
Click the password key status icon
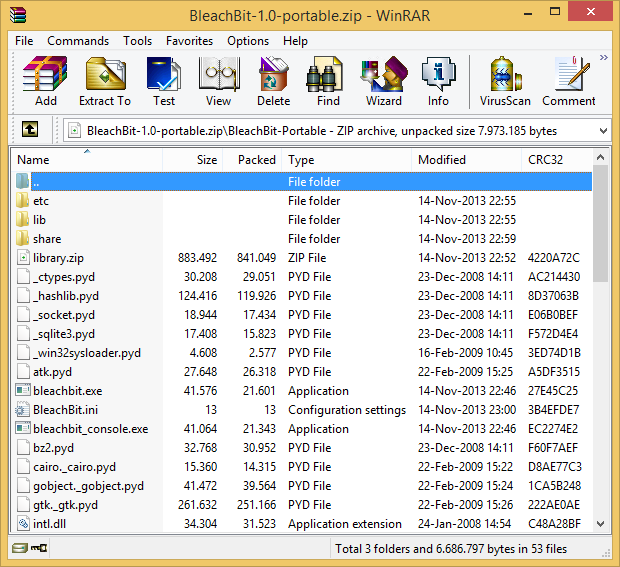pyautogui.click(x=39, y=548)
